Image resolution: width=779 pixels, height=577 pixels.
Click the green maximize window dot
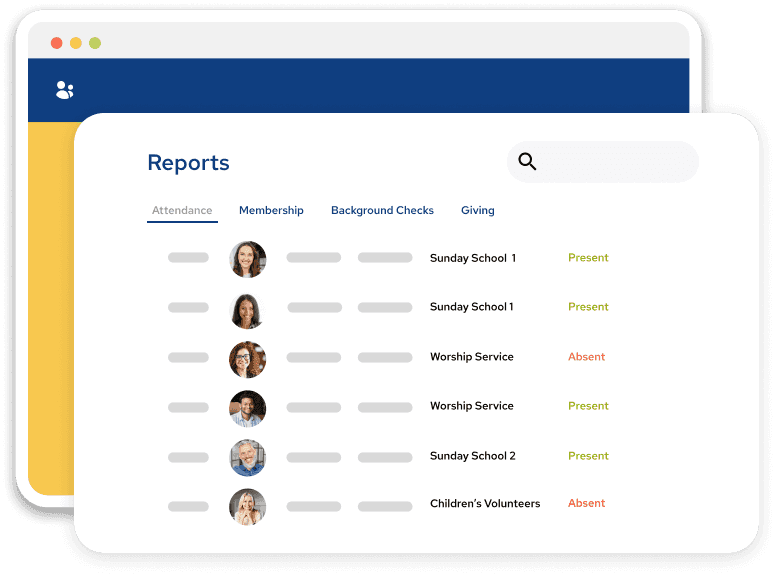point(95,43)
